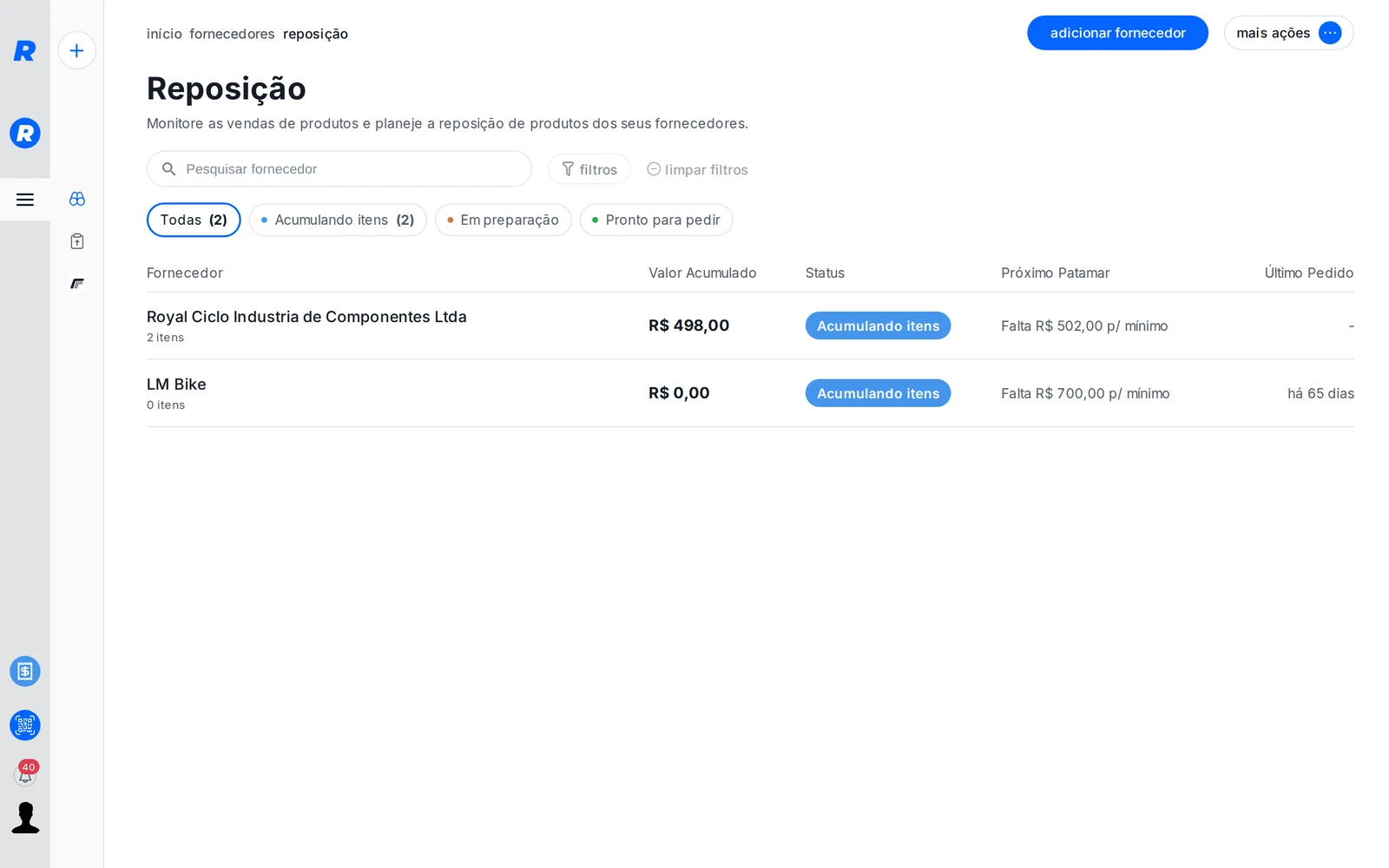The height and width of the screenshot is (868, 1389).
Task: Open the 'mais ações' dropdown
Action: tap(1288, 33)
